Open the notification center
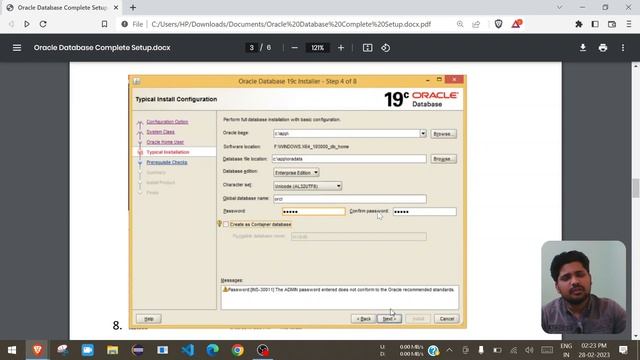Image resolution: width=640 pixels, height=360 pixels. pyautogui.click(x=623, y=350)
